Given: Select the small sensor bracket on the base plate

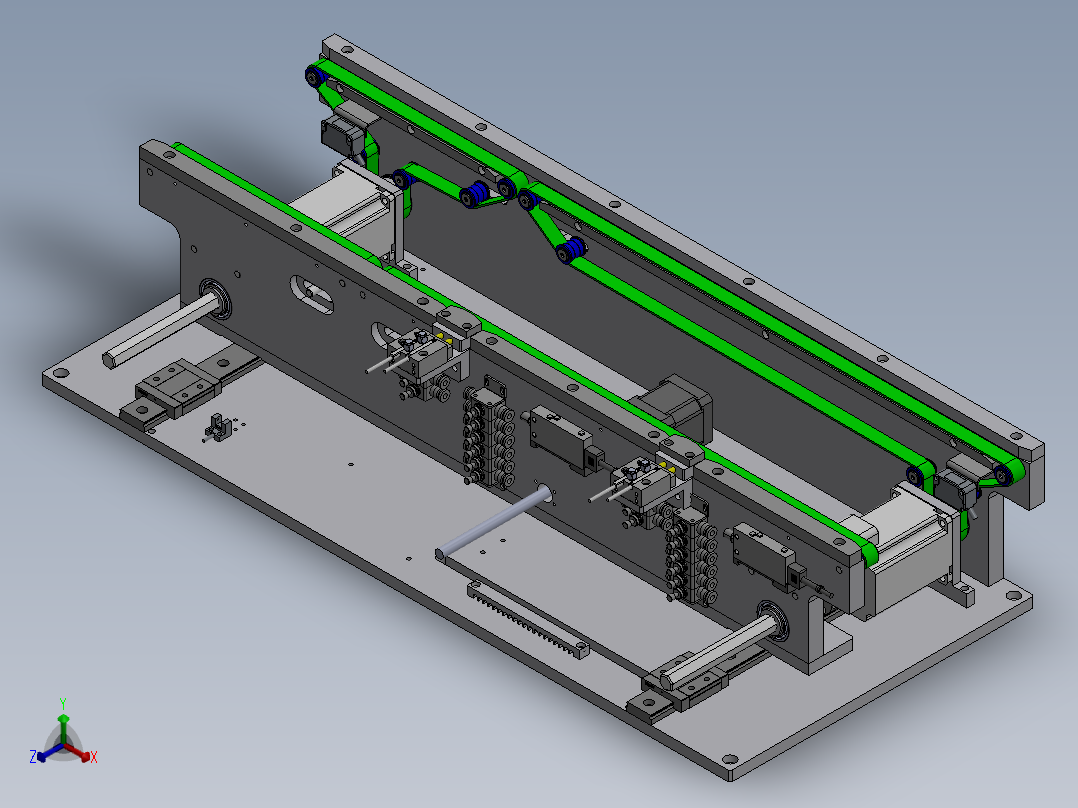Looking at the screenshot, I should (216, 427).
